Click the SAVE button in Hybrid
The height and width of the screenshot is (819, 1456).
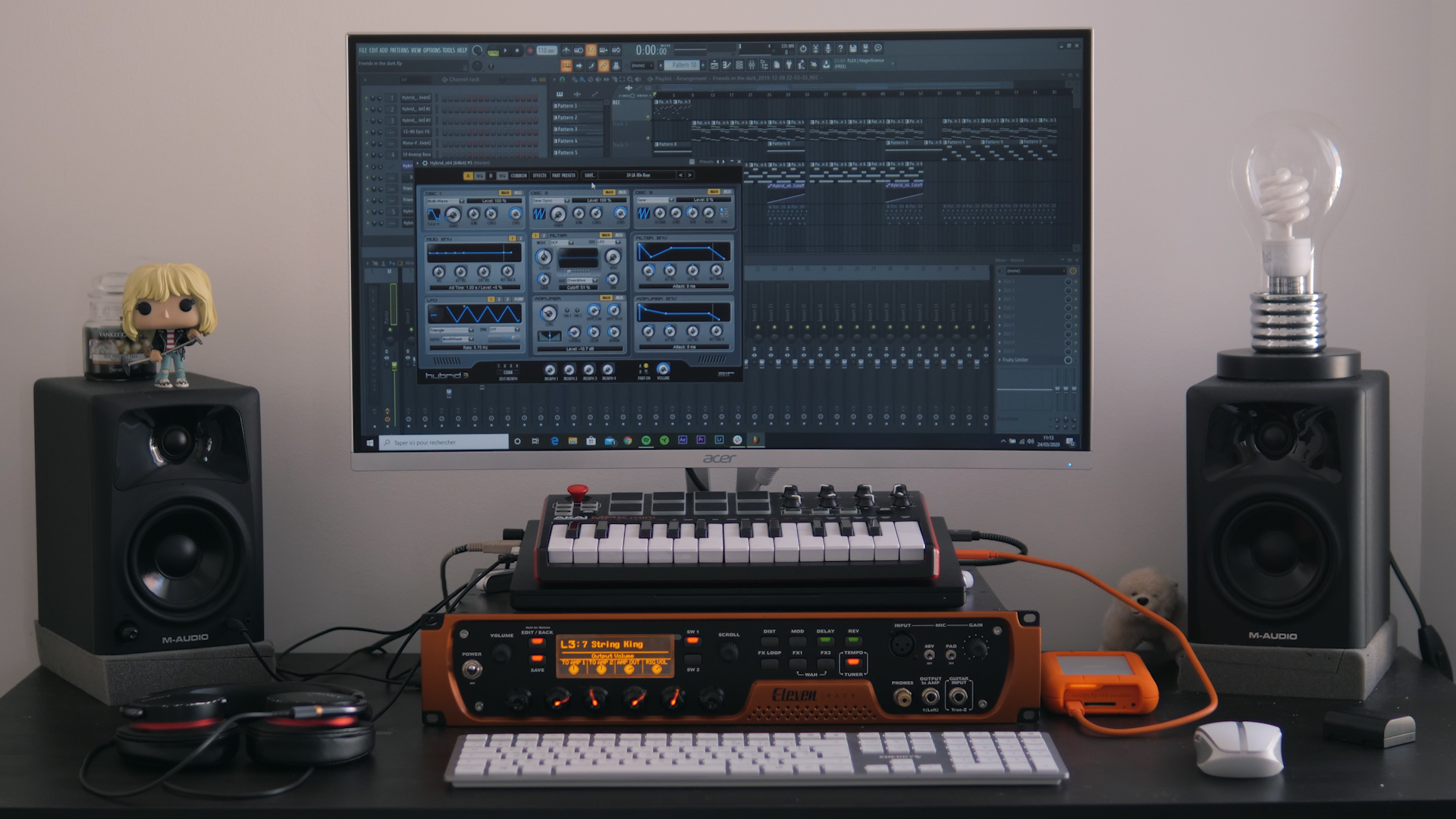[590, 175]
